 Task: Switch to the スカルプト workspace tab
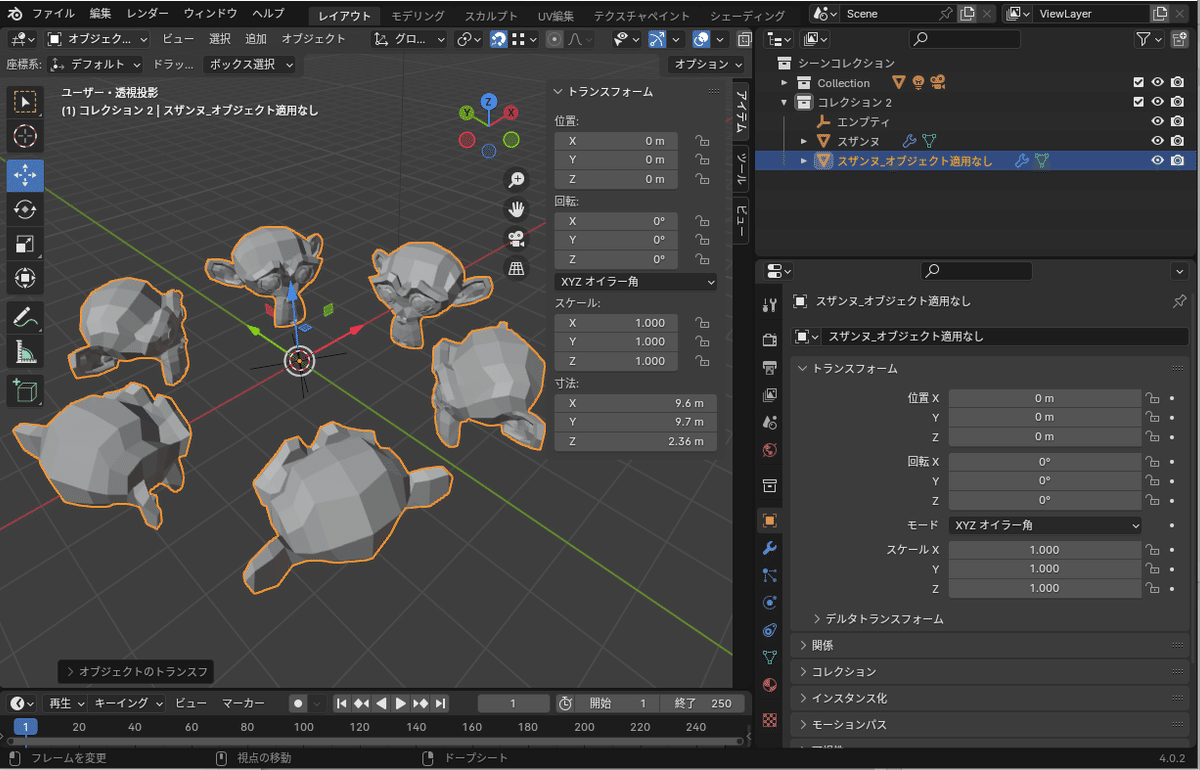point(491,16)
